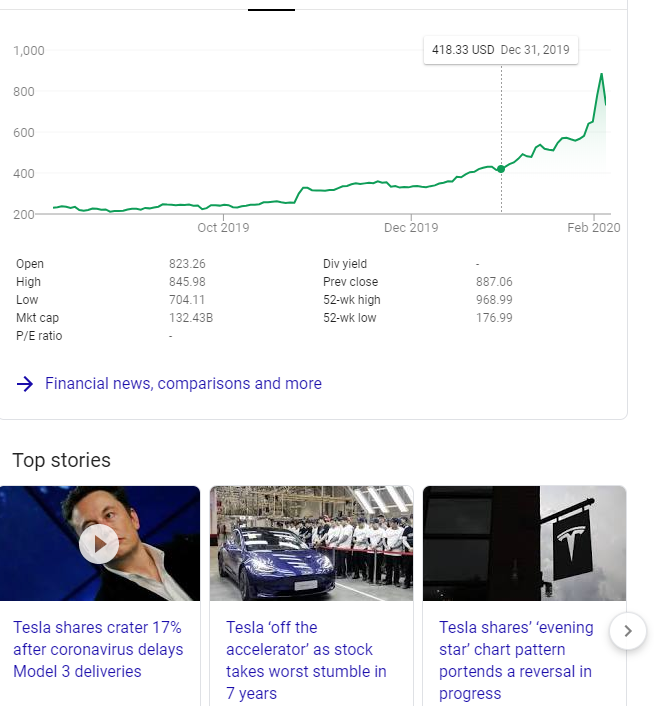Open 'Tesla shares crater 17%' story headline
654x706 pixels.
click(98, 649)
